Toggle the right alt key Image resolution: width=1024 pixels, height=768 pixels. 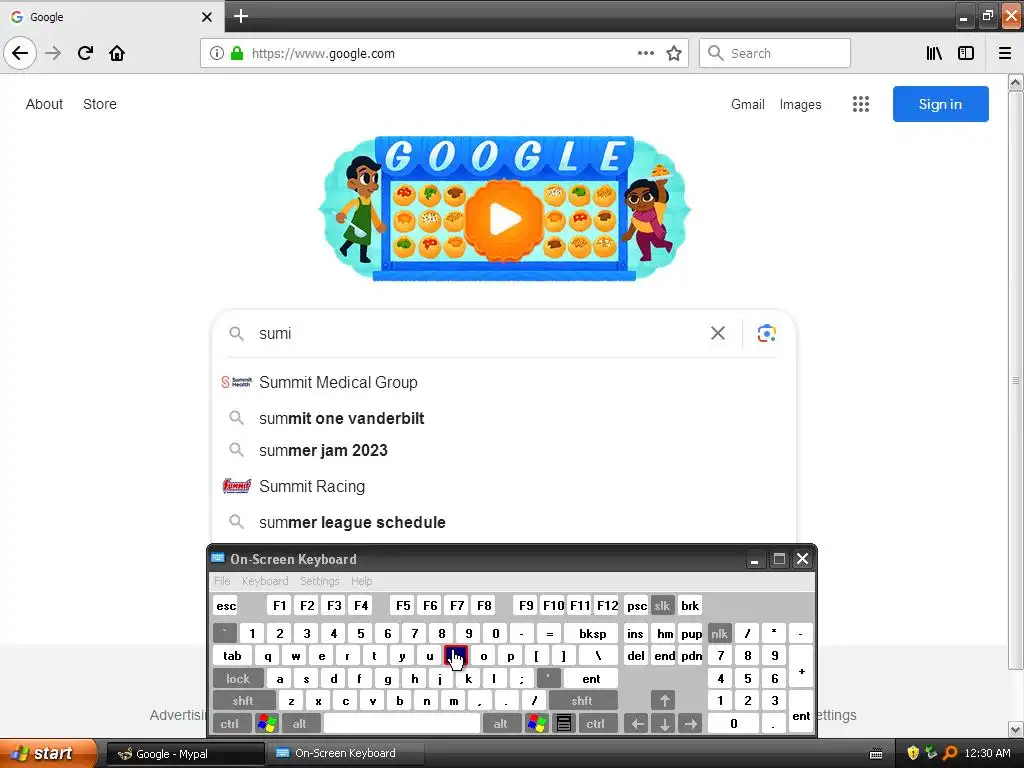click(501, 724)
